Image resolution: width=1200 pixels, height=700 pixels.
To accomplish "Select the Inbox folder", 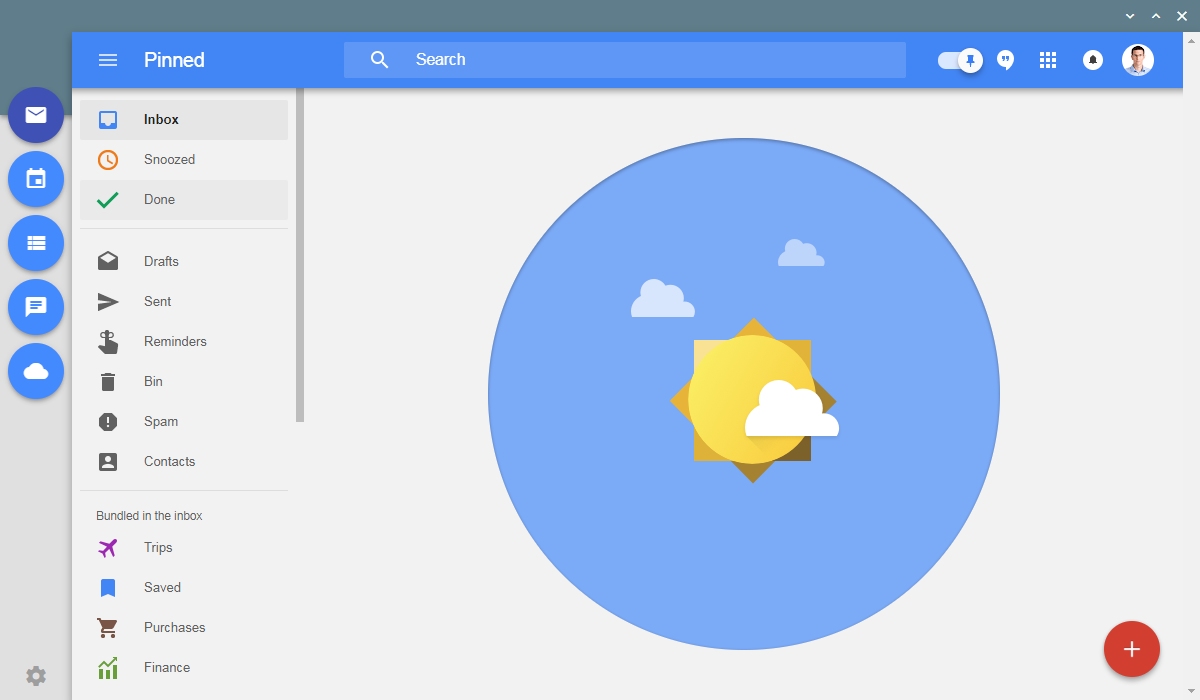I will [x=184, y=120].
